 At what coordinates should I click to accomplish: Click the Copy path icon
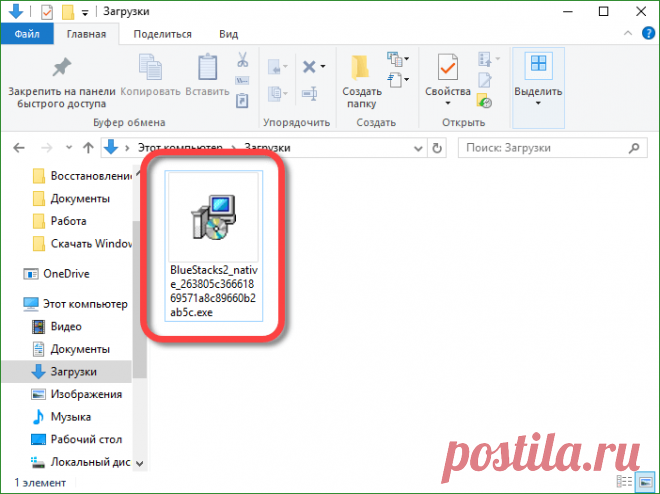point(242,80)
